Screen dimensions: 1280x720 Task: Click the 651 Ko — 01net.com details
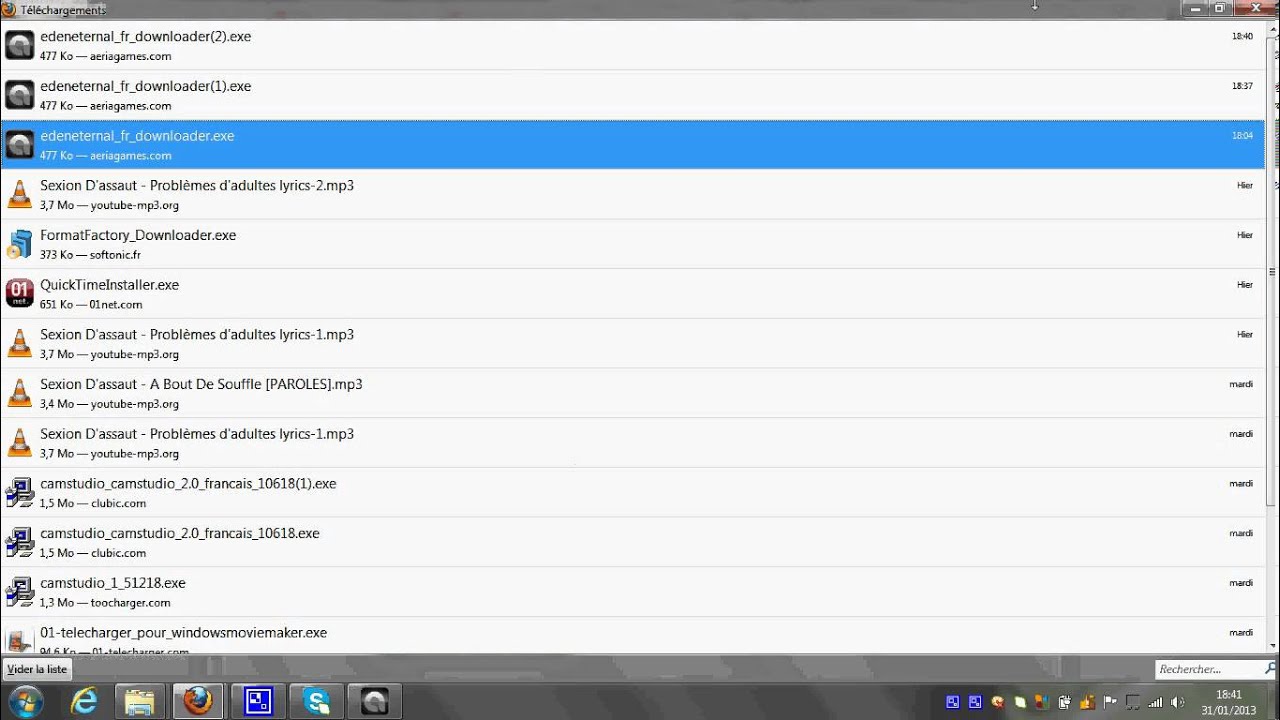point(91,305)
